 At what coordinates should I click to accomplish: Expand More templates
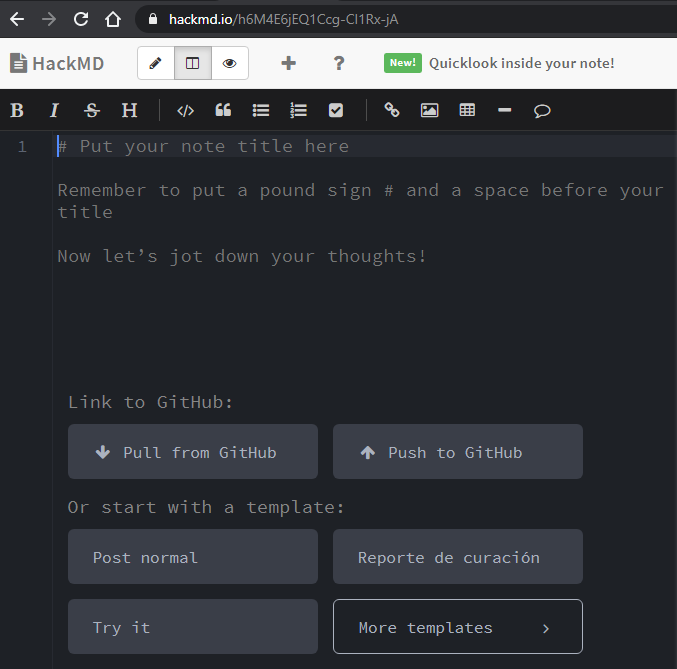tap(458, 627)
